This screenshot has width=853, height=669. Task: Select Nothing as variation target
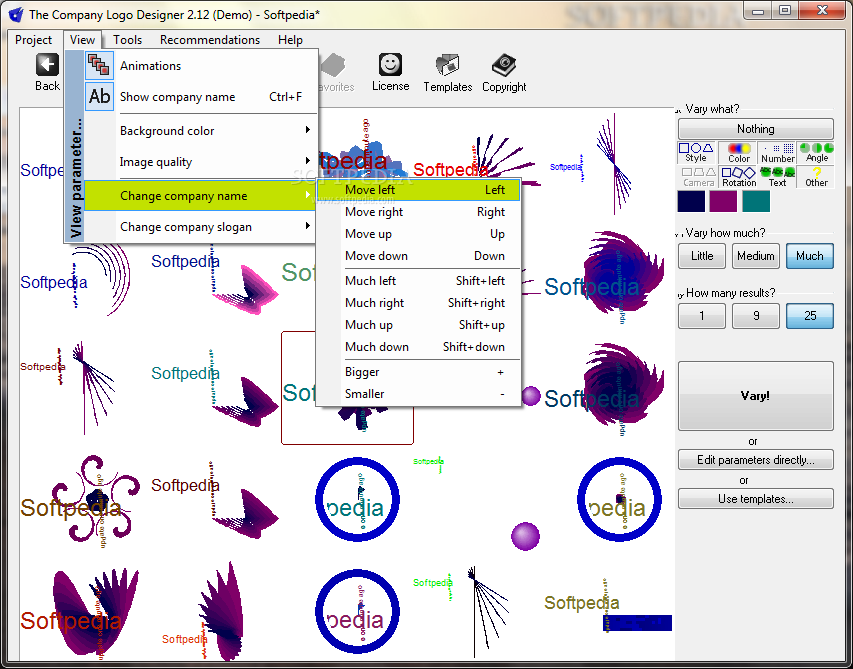[x=756, y=129]
